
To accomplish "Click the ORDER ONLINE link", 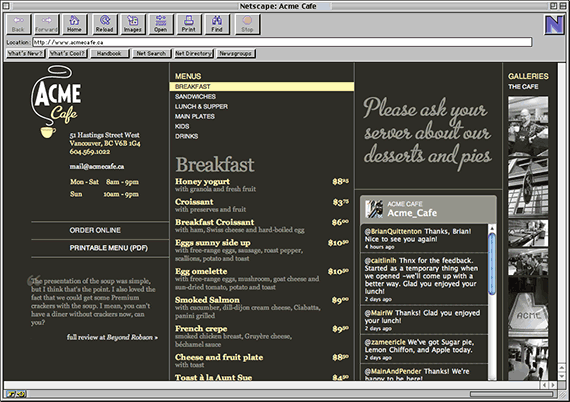I will (x=95, y=230).
